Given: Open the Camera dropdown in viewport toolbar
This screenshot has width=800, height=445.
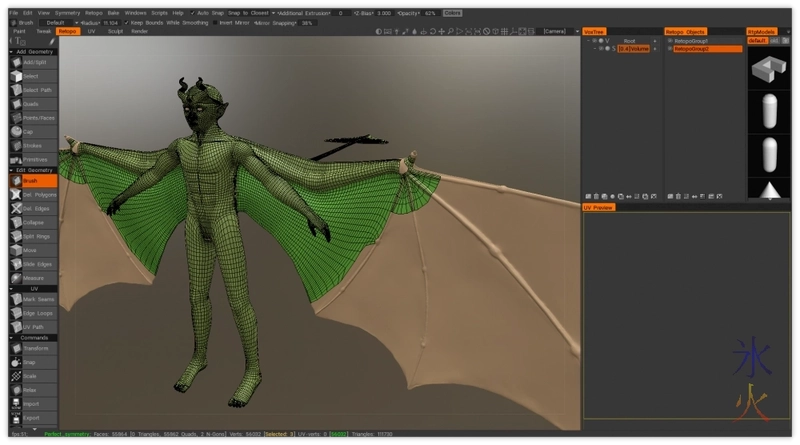Looking at the screenshot, I should (x=556, y=31).
